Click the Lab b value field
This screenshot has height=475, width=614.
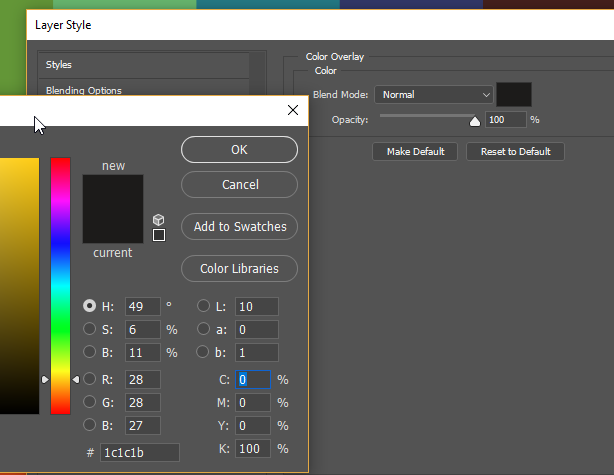coord(256,352)
